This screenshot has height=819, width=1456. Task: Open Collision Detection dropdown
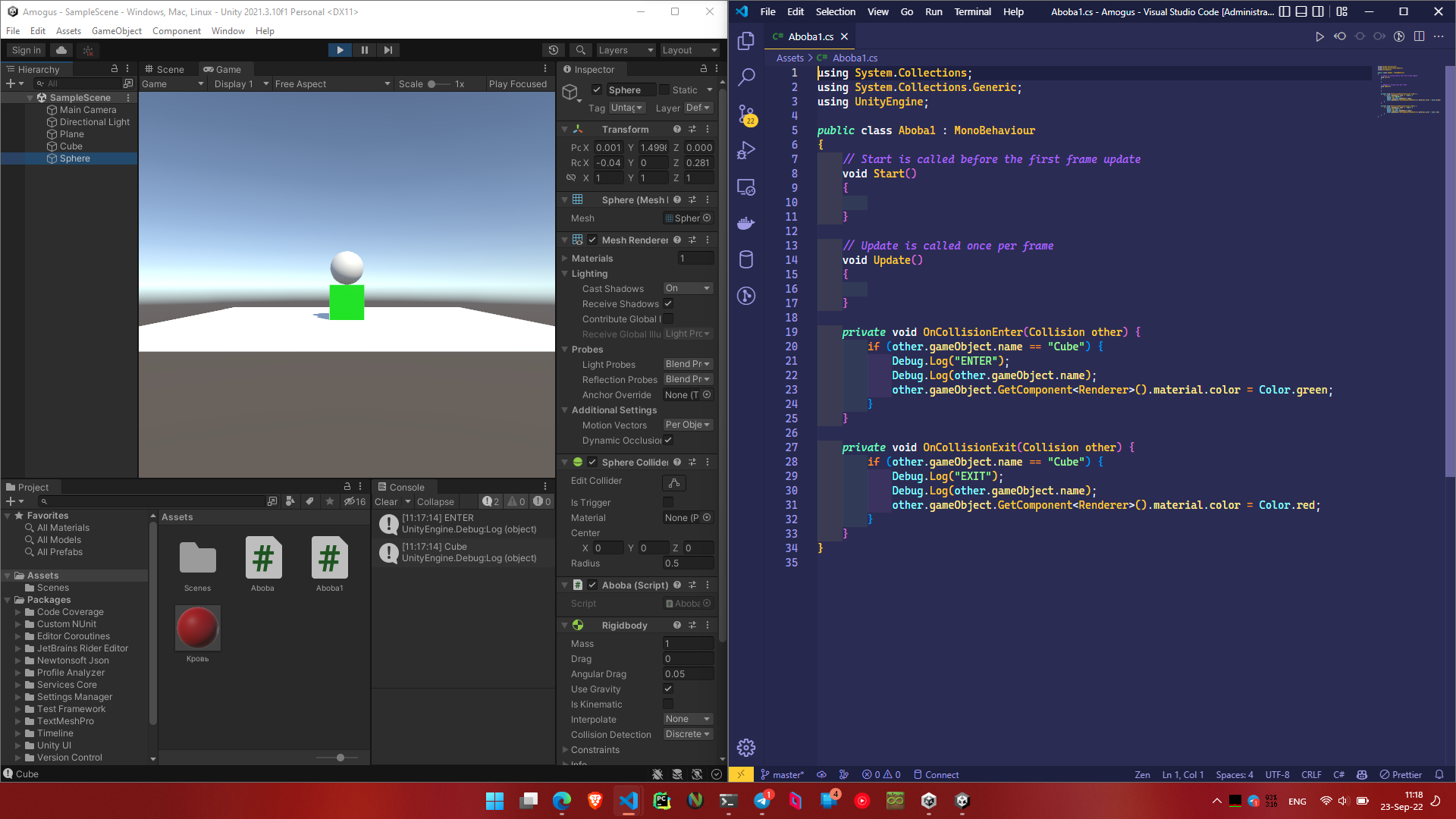tap(688, 734)
